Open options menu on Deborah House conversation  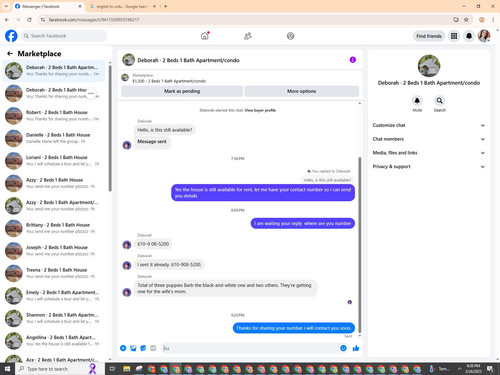pyautogui.click(x=91, y=93)
